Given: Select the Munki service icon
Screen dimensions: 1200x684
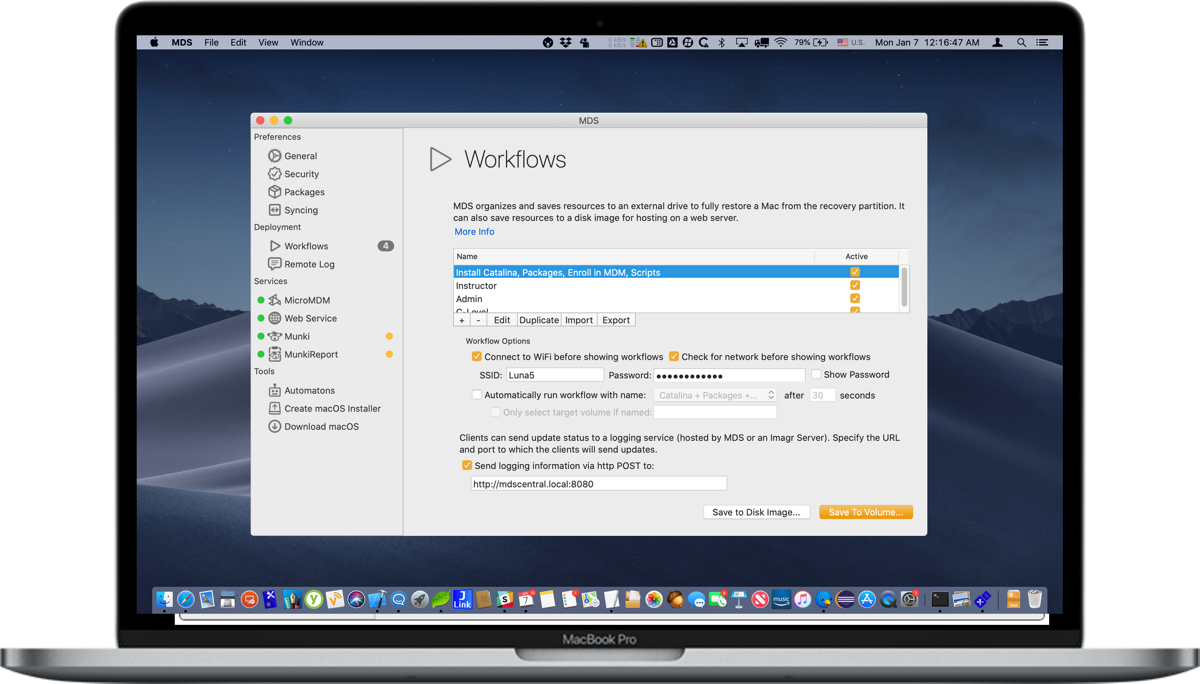Looking at the screenshot, I should point(274,336).
